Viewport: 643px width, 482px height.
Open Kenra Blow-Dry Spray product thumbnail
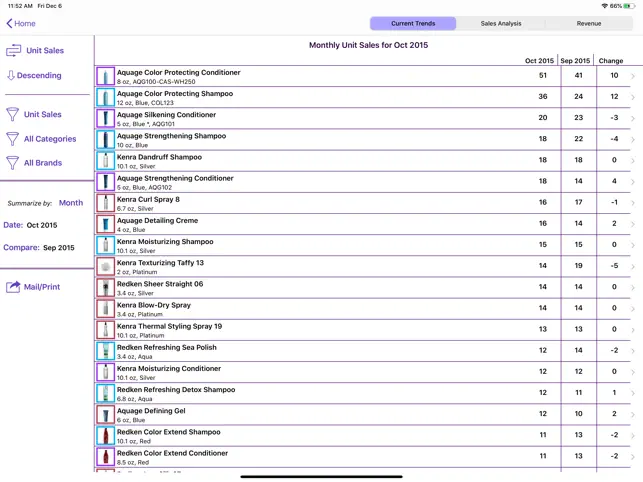tap(105, 309)
